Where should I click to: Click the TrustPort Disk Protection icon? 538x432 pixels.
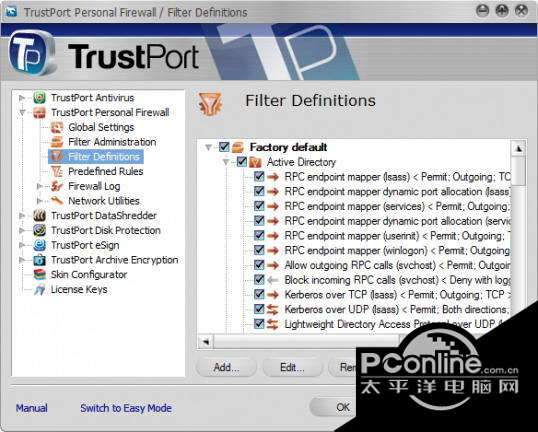pos(39,230)
